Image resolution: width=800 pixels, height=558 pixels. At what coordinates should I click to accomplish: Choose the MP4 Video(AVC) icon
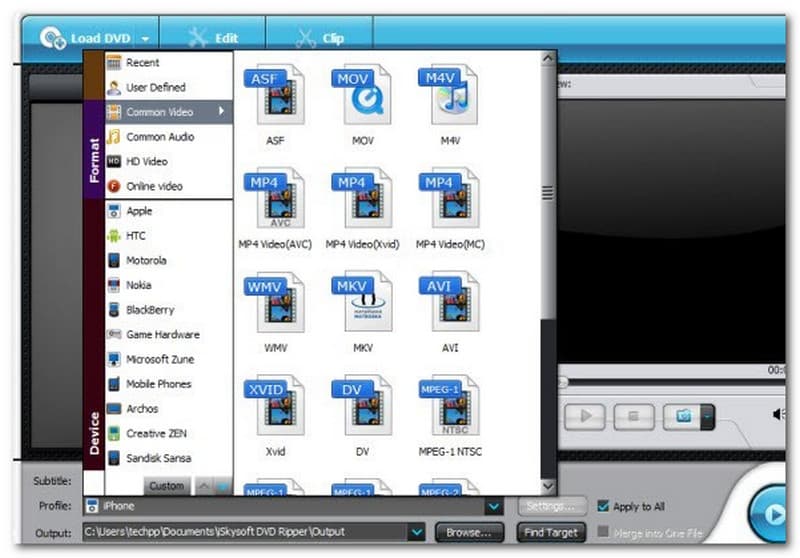273,200
